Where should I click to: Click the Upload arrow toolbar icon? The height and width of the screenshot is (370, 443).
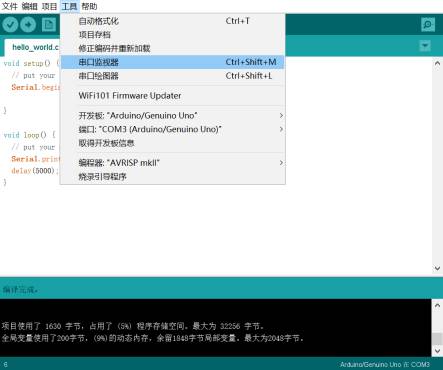pyautogui.click(x=28, y=24)
